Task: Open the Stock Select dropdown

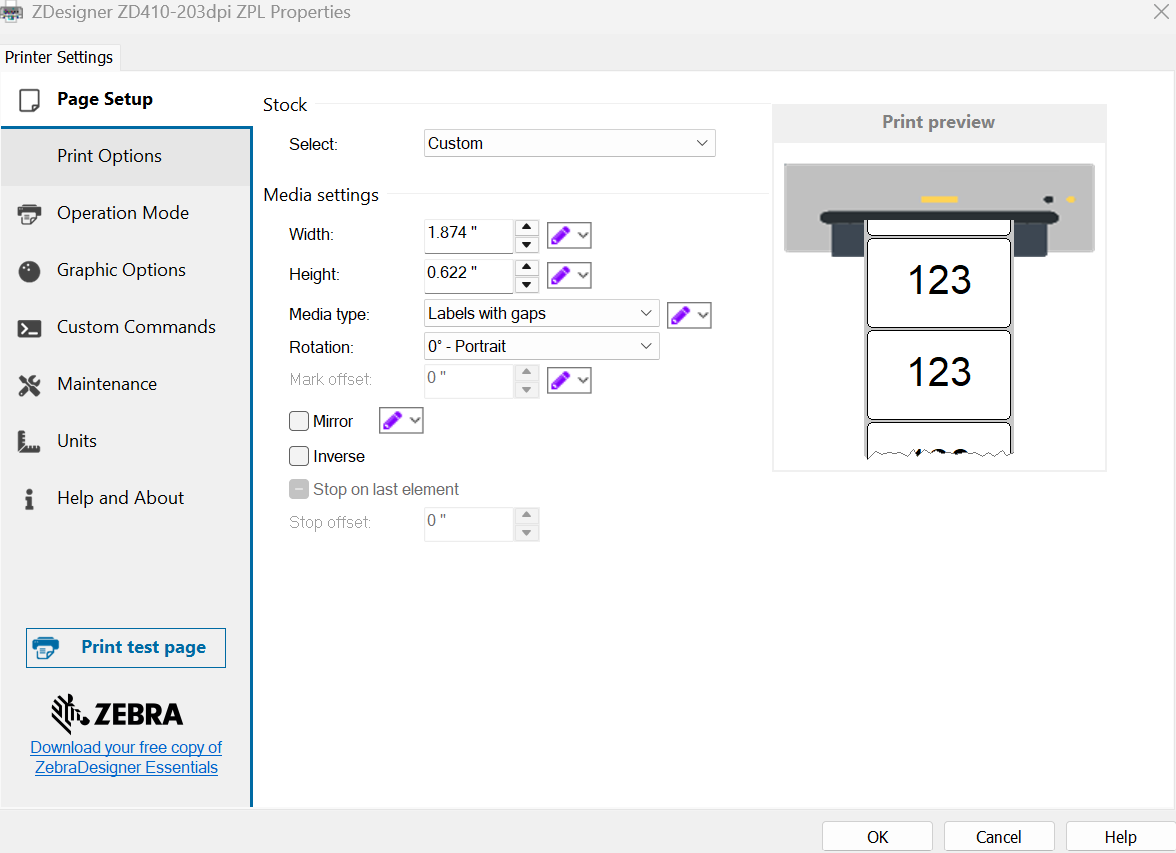Action: pyautogui.click(x=569, y=143)
